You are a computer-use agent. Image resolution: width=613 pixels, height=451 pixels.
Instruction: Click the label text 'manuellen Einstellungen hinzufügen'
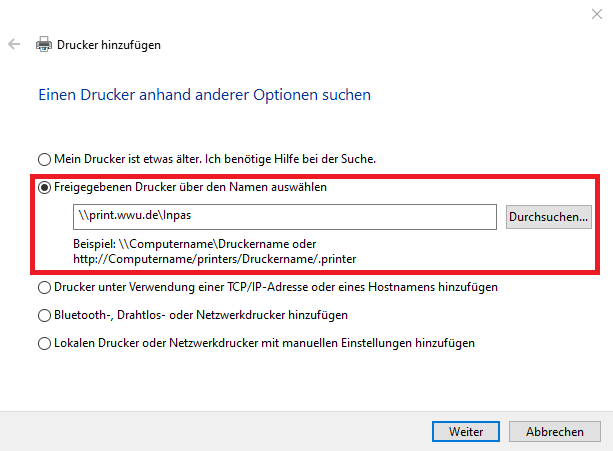(x=378, y=343)
